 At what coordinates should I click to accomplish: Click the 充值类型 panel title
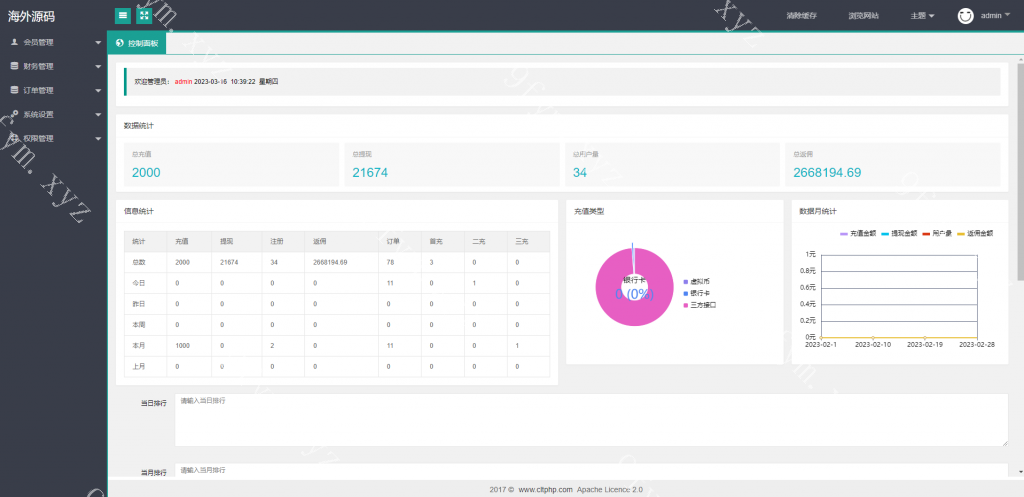[589, 211]
